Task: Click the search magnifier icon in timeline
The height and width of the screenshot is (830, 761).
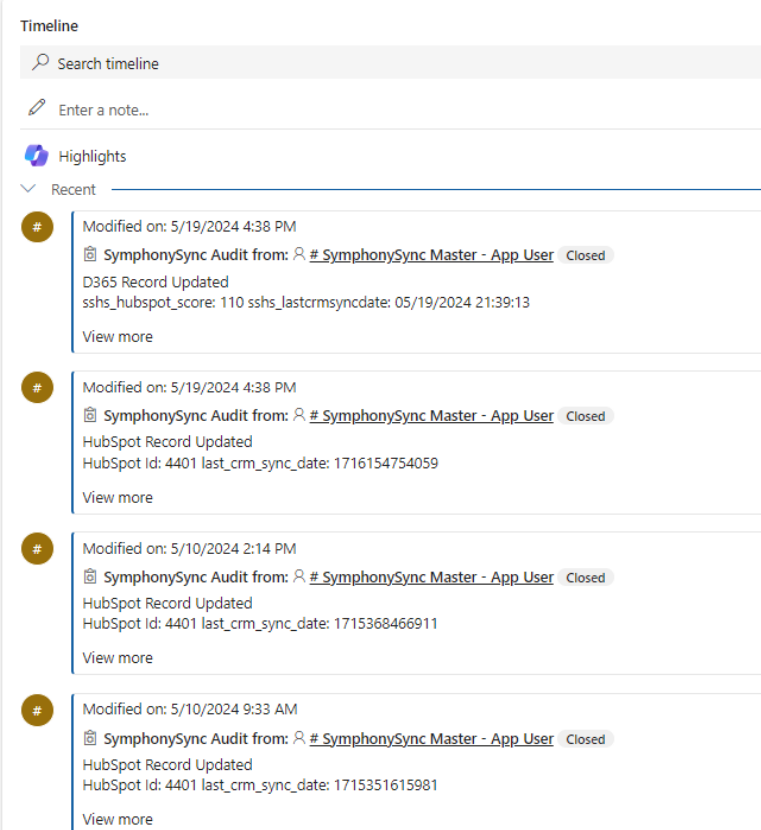Action: coord(40,62)
